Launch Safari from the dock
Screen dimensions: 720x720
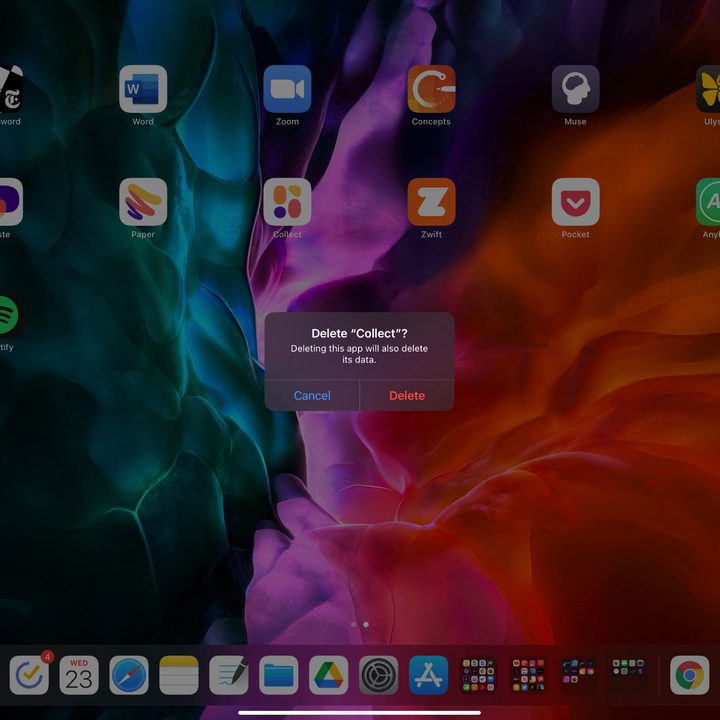[129, 675]
